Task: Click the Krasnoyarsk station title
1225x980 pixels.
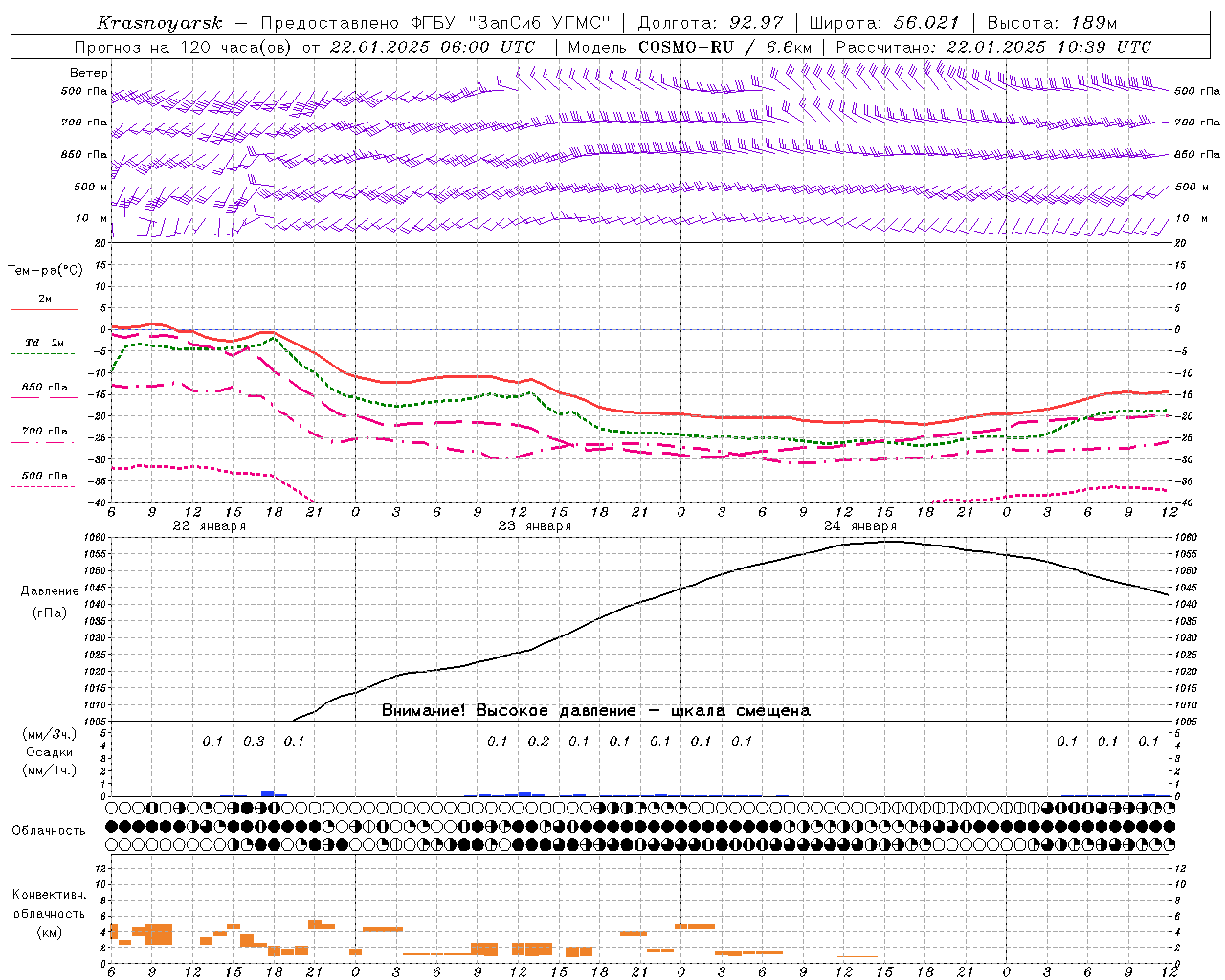Action: (x=160, y=23)
